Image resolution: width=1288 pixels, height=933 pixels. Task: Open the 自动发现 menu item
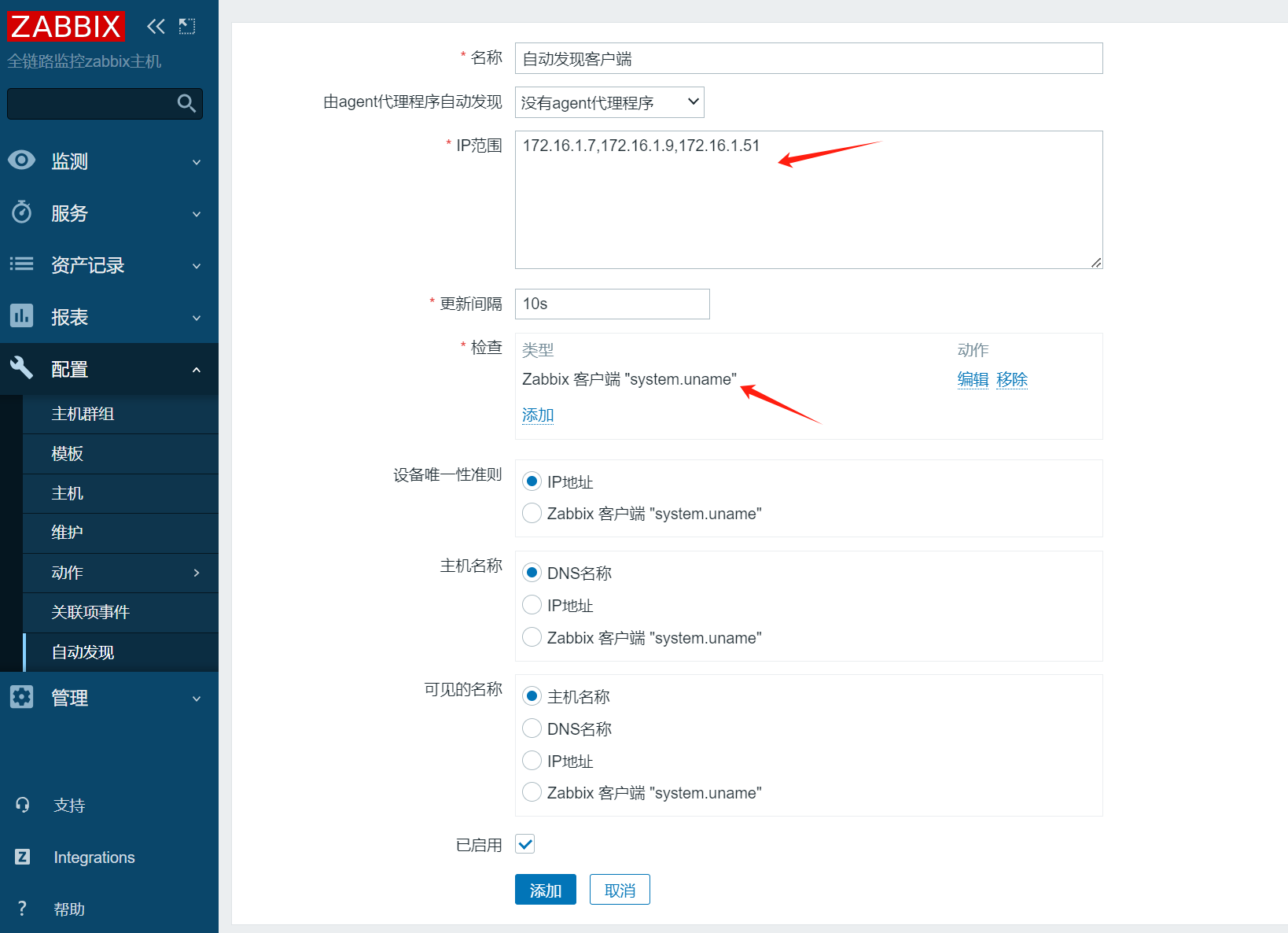click(120, 652)
